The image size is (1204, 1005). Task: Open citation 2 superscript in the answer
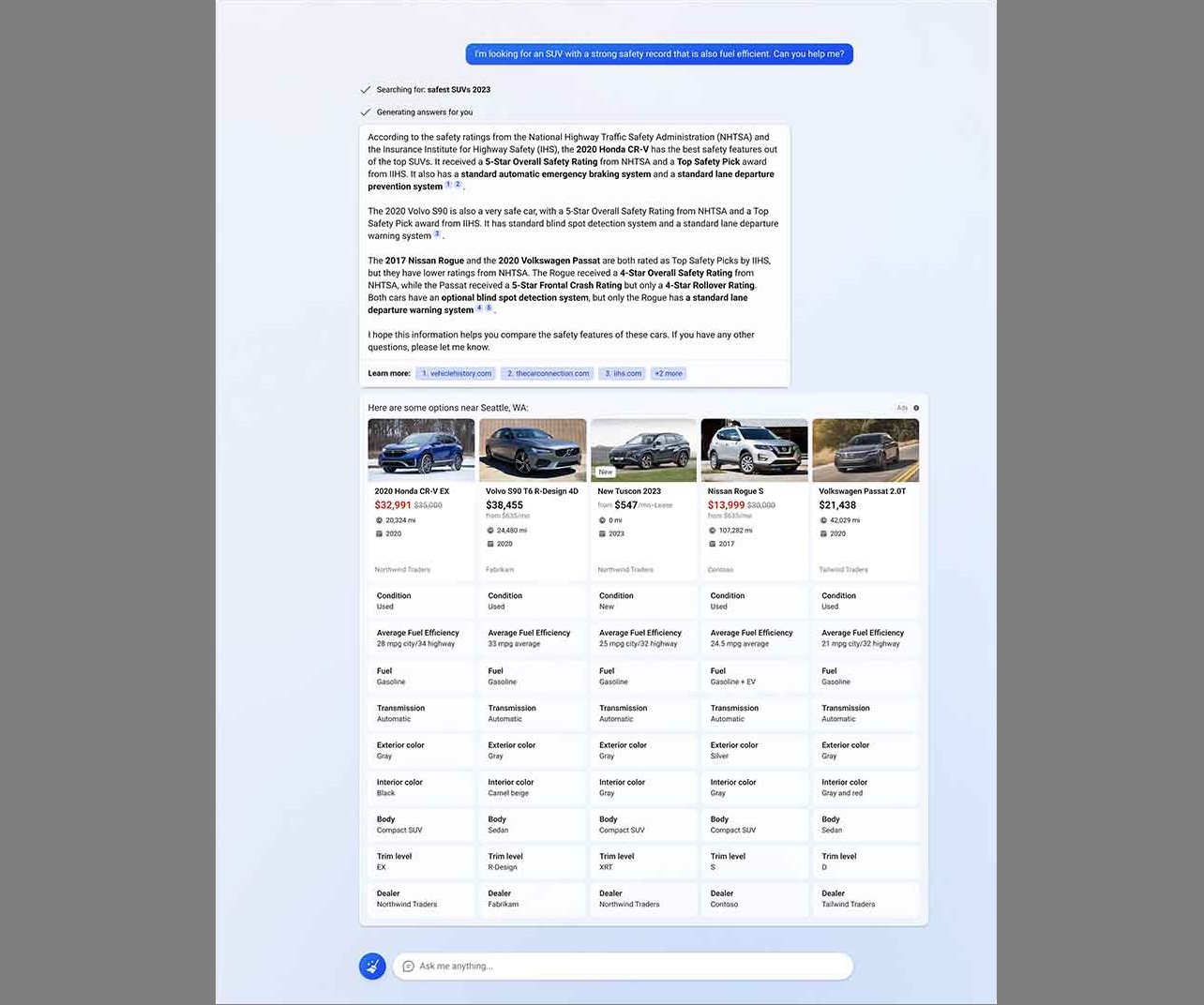pos(458,185)
